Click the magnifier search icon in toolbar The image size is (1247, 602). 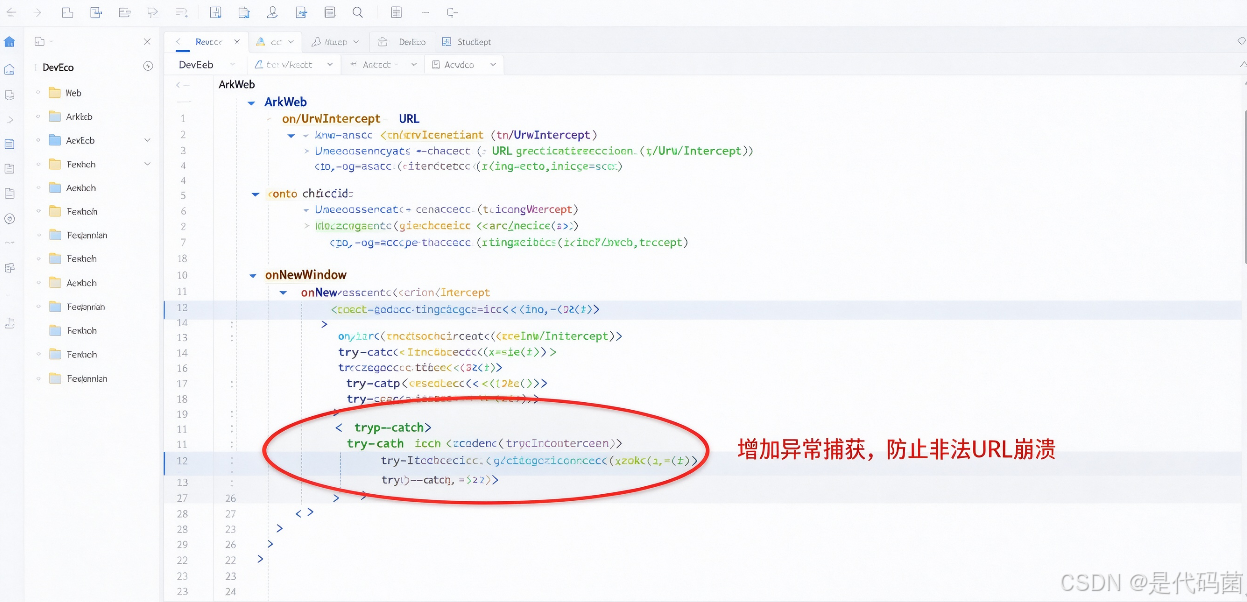coord(358,13)
